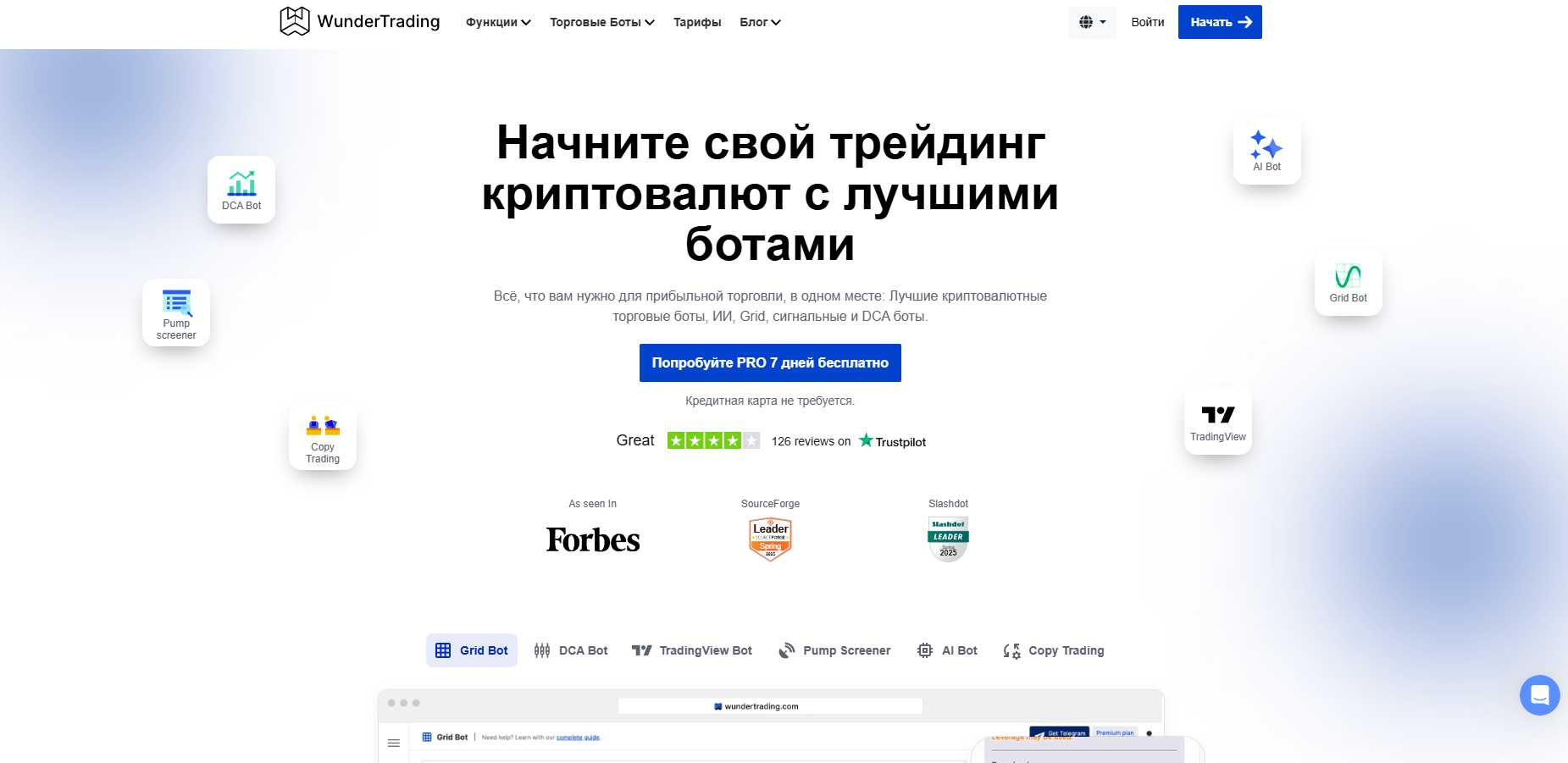Screen dimensions: 1568x763
Task: Click the Great rating text
Action: (635, 440)
